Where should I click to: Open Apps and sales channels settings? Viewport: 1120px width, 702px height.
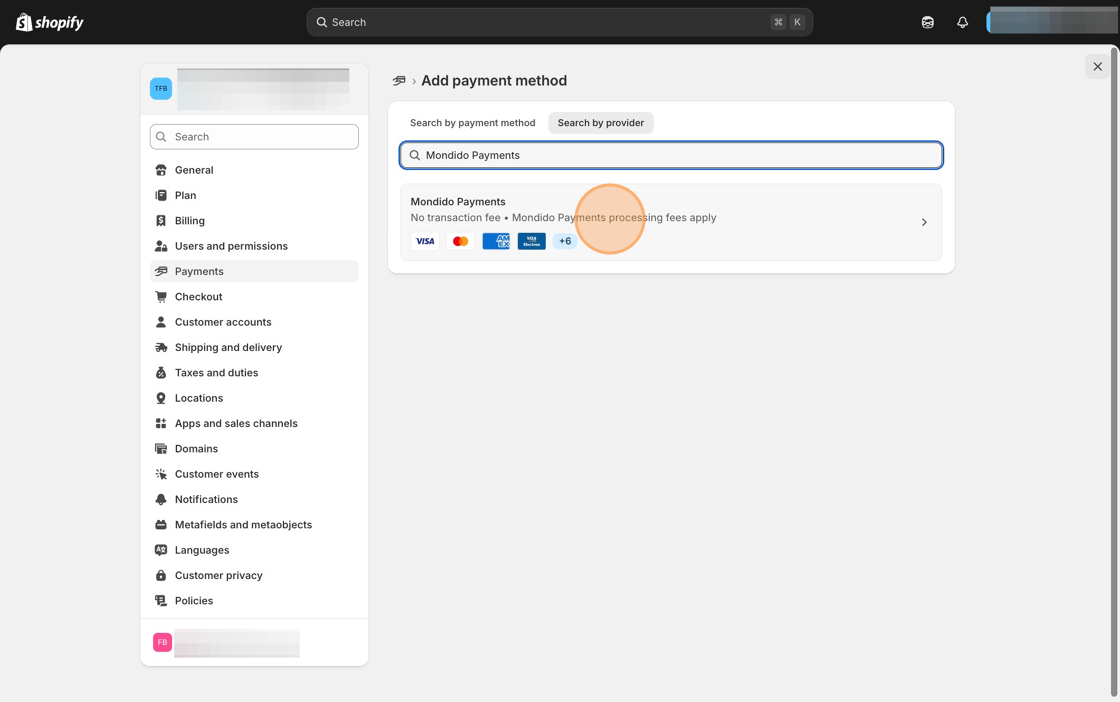[254, 423]
